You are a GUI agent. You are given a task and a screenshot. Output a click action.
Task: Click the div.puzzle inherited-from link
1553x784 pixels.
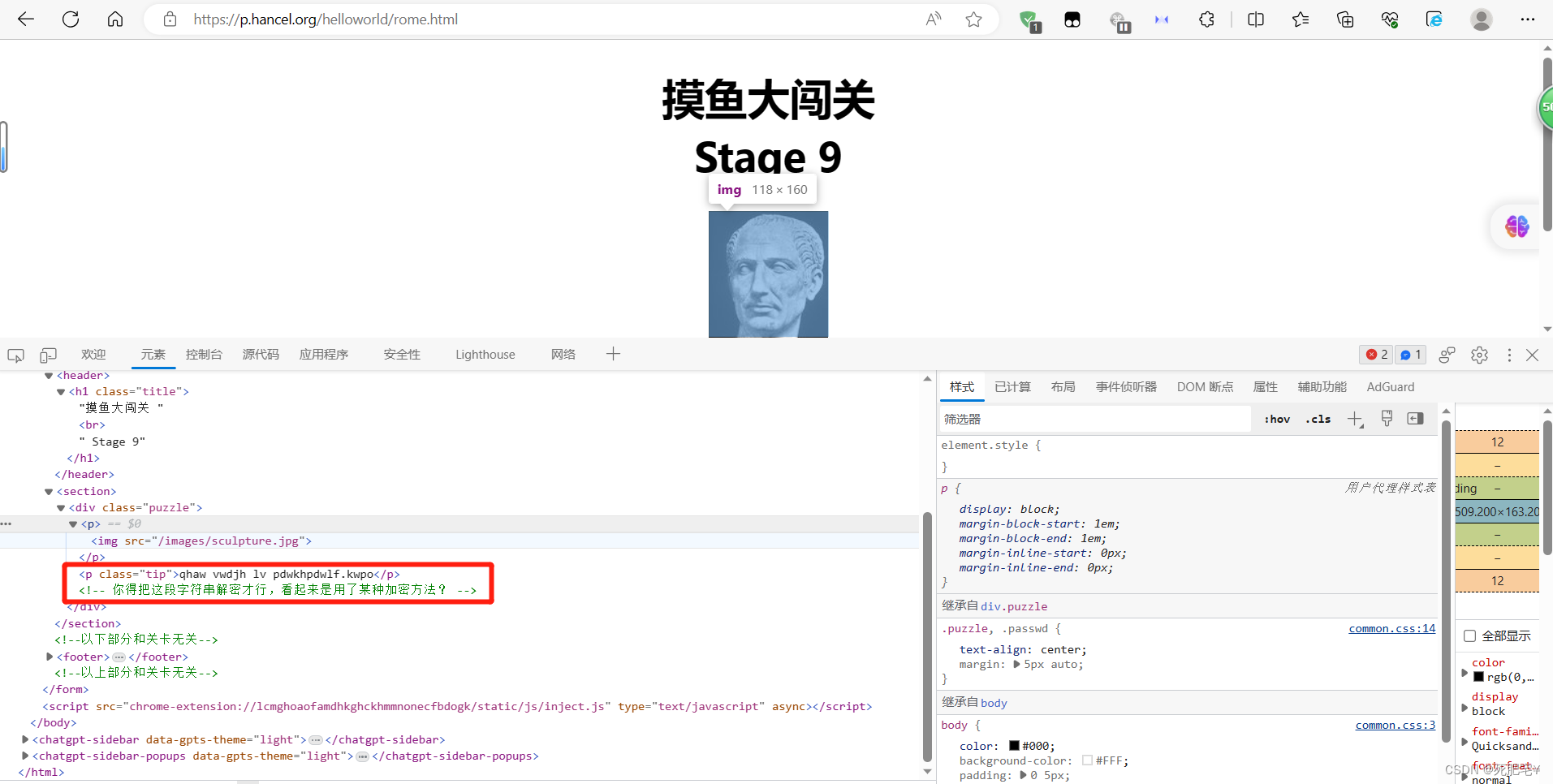(x=1014, y=606)
